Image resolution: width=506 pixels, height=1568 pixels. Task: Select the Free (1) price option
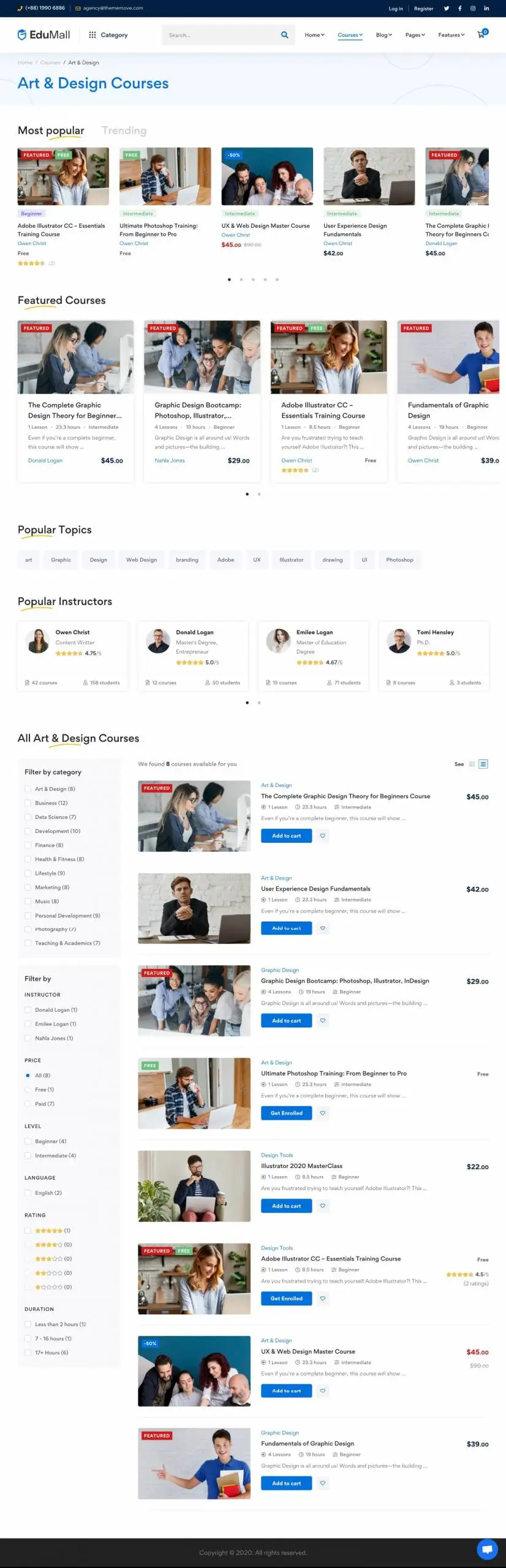pyautogui.click(x=28, y=1090)
